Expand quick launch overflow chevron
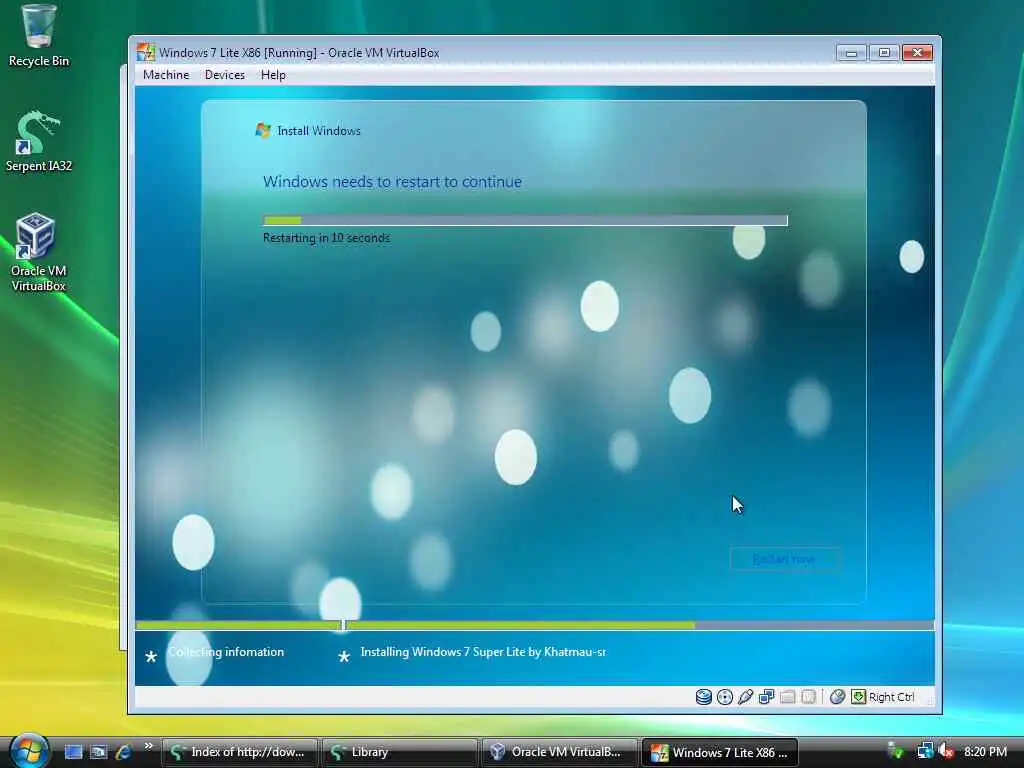Image resolution: width=1024 pixels, height=768 pixels. point(148,746)
